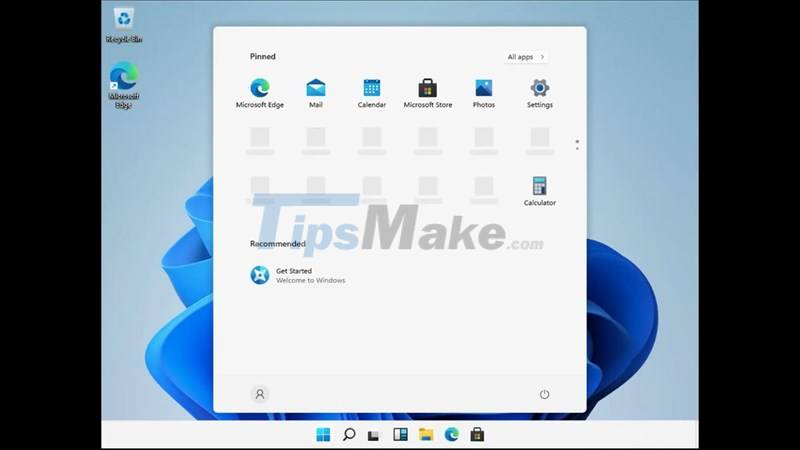This screenshot has height=450, width=800.
Task: Open the Get Started recommended item
Action: [298, 276]
